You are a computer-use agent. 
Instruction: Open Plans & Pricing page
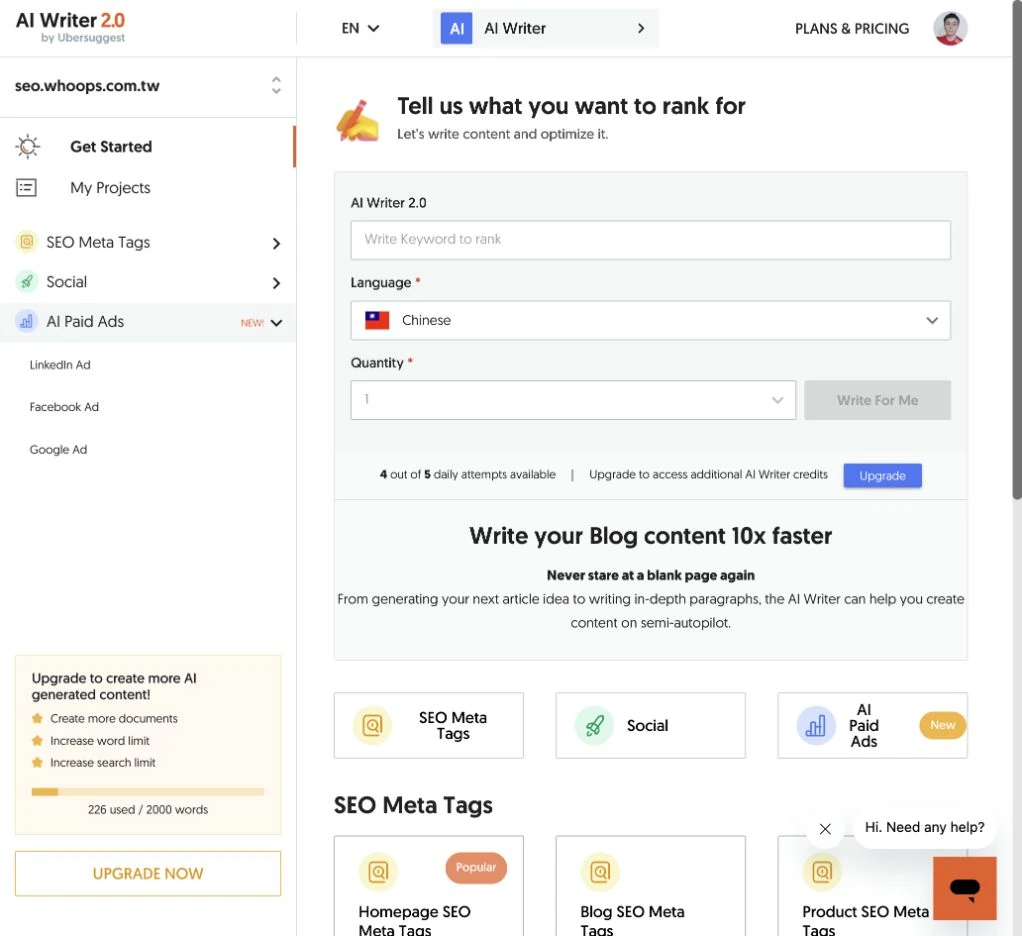click(x=851, y=29)
